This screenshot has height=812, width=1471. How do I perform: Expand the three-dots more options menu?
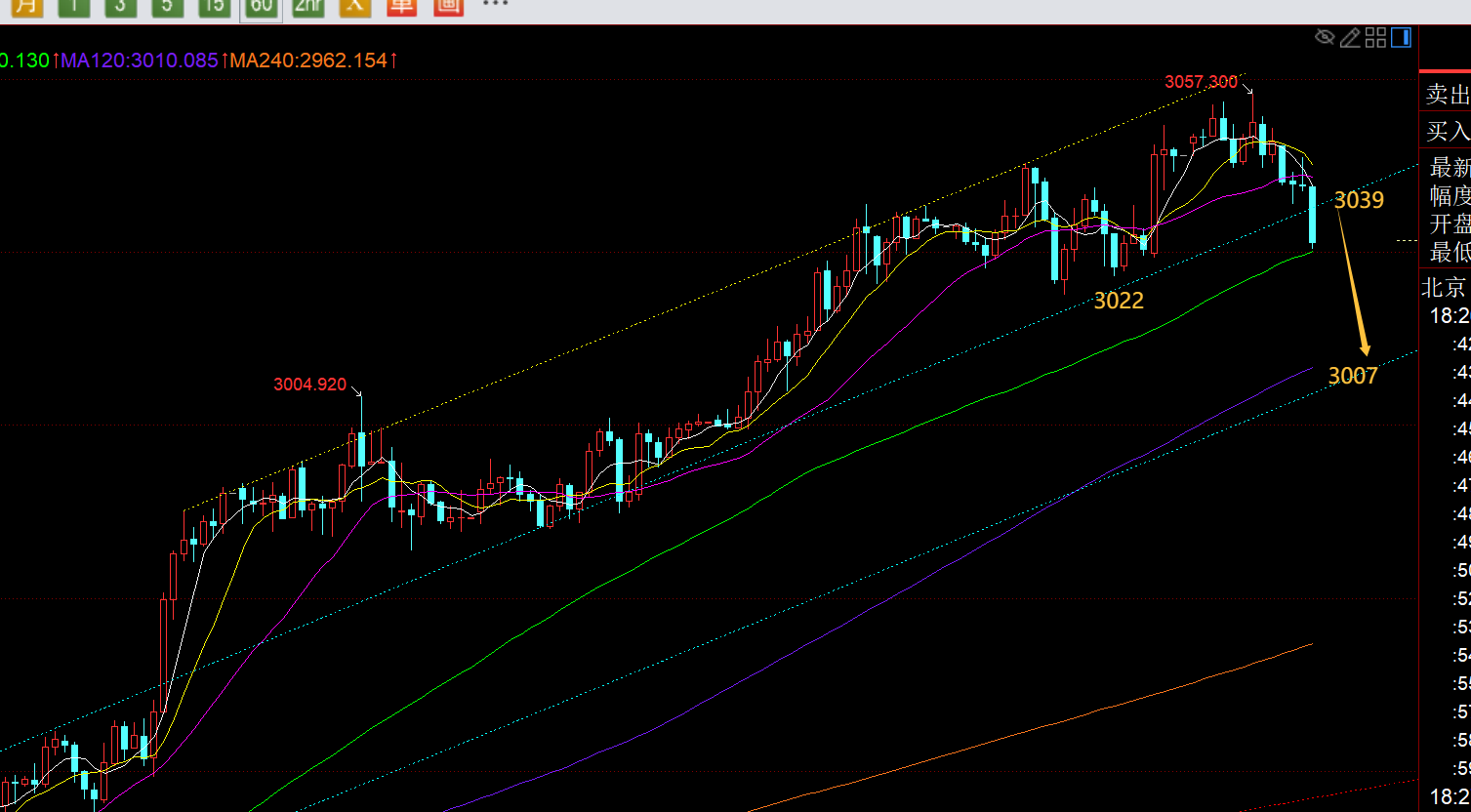coord(496,5)
